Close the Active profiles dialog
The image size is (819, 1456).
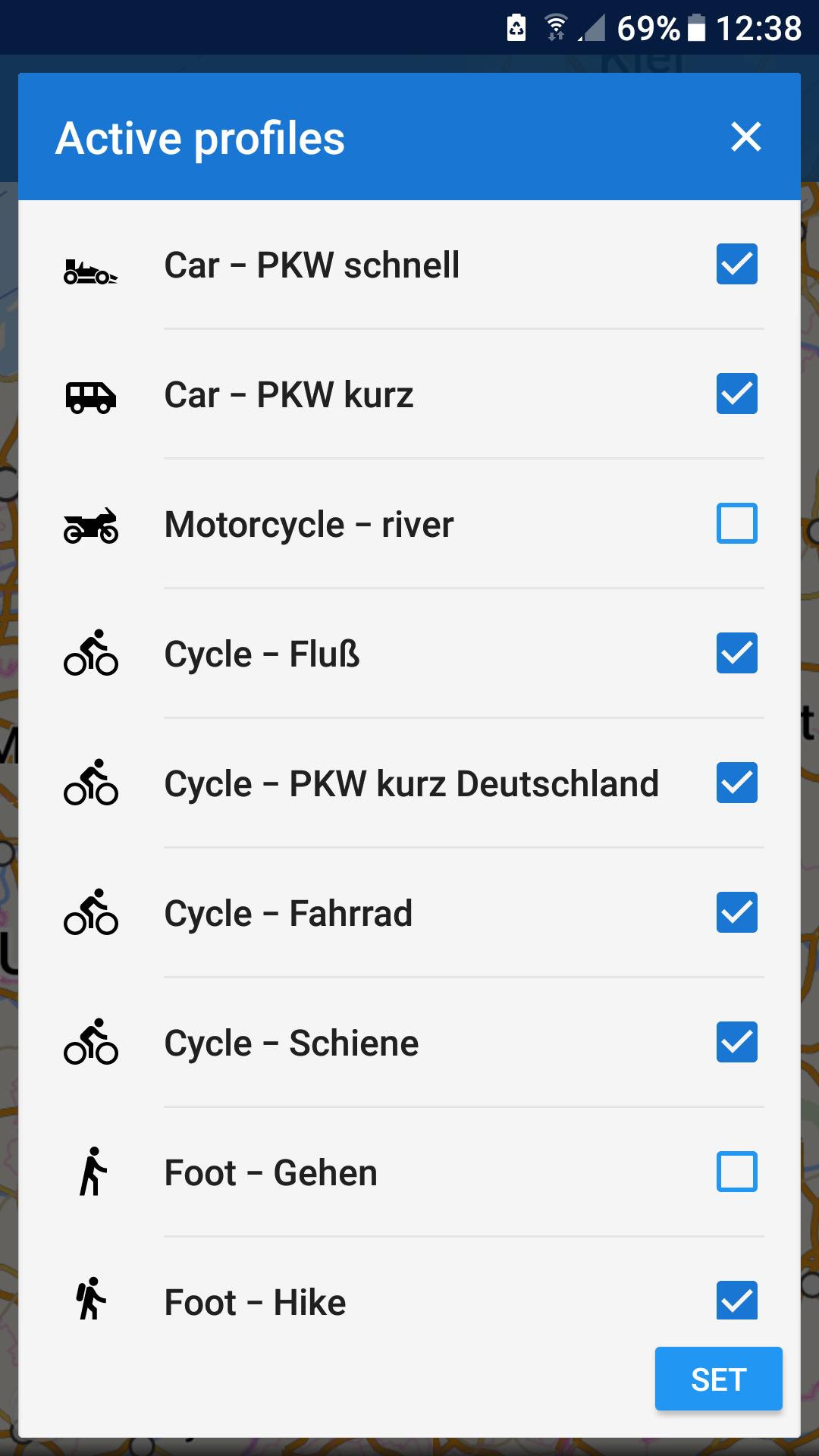746,137
